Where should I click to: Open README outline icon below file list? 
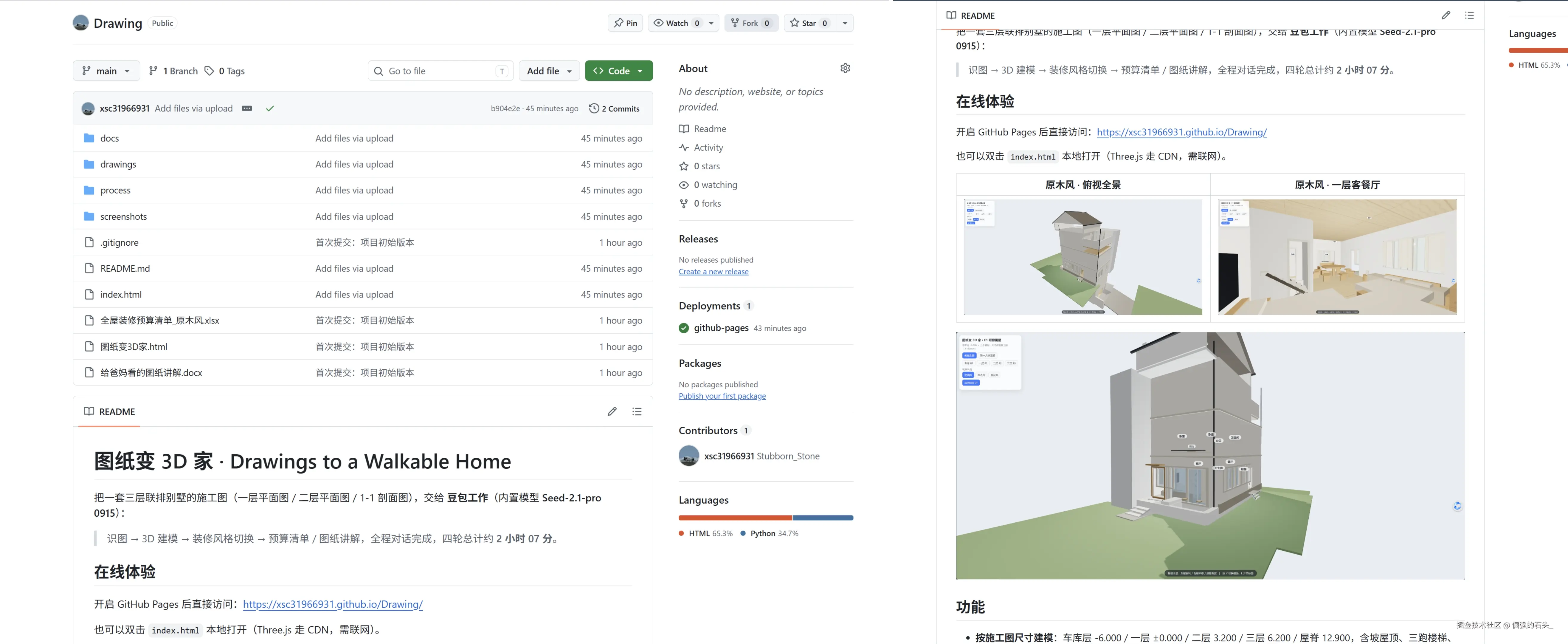[637, 411]
